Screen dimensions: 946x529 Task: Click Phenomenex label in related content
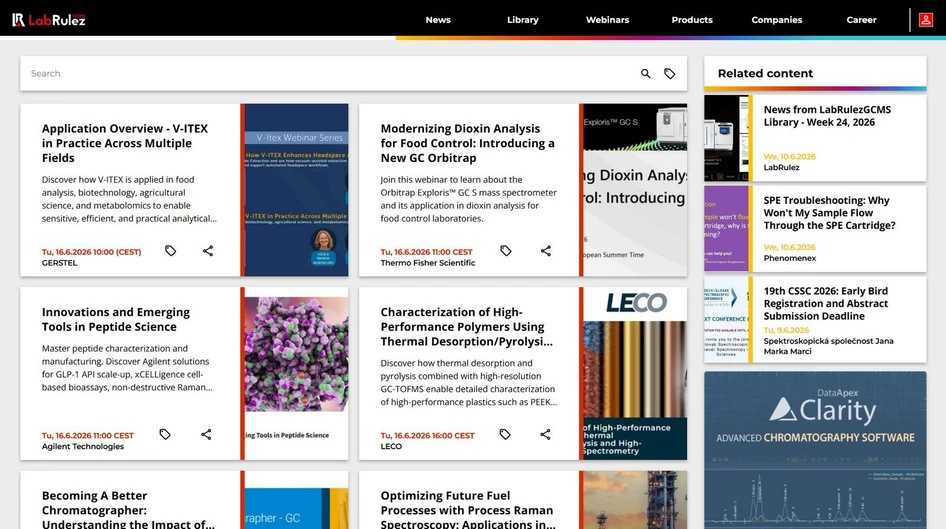[790, 258]
